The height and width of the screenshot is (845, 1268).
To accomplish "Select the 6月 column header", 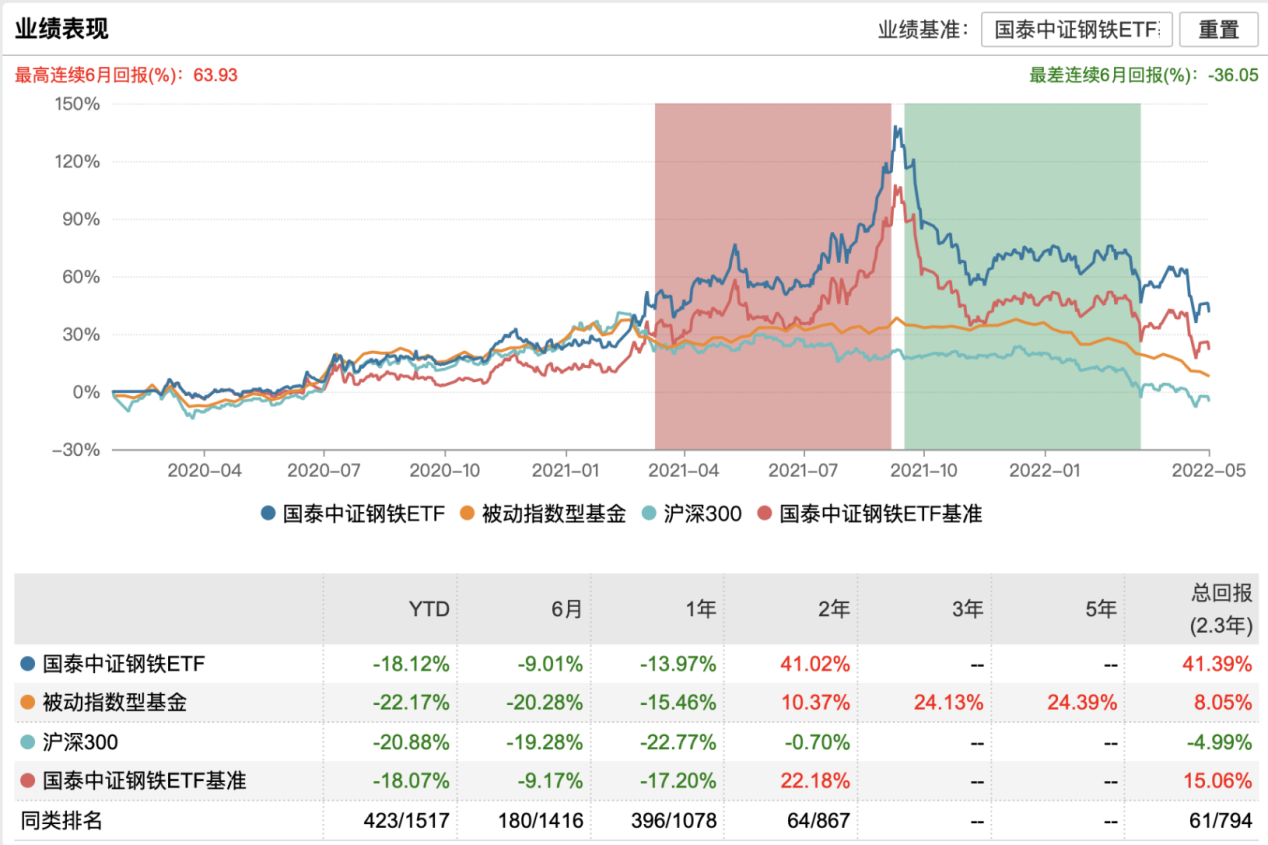I will click(x=566, y=609).
